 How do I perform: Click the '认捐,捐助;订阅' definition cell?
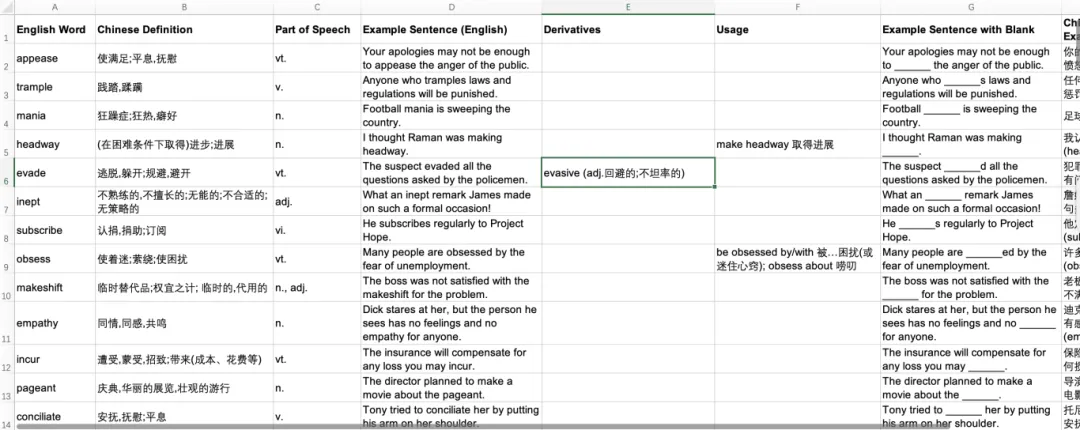tap(184, 230)
